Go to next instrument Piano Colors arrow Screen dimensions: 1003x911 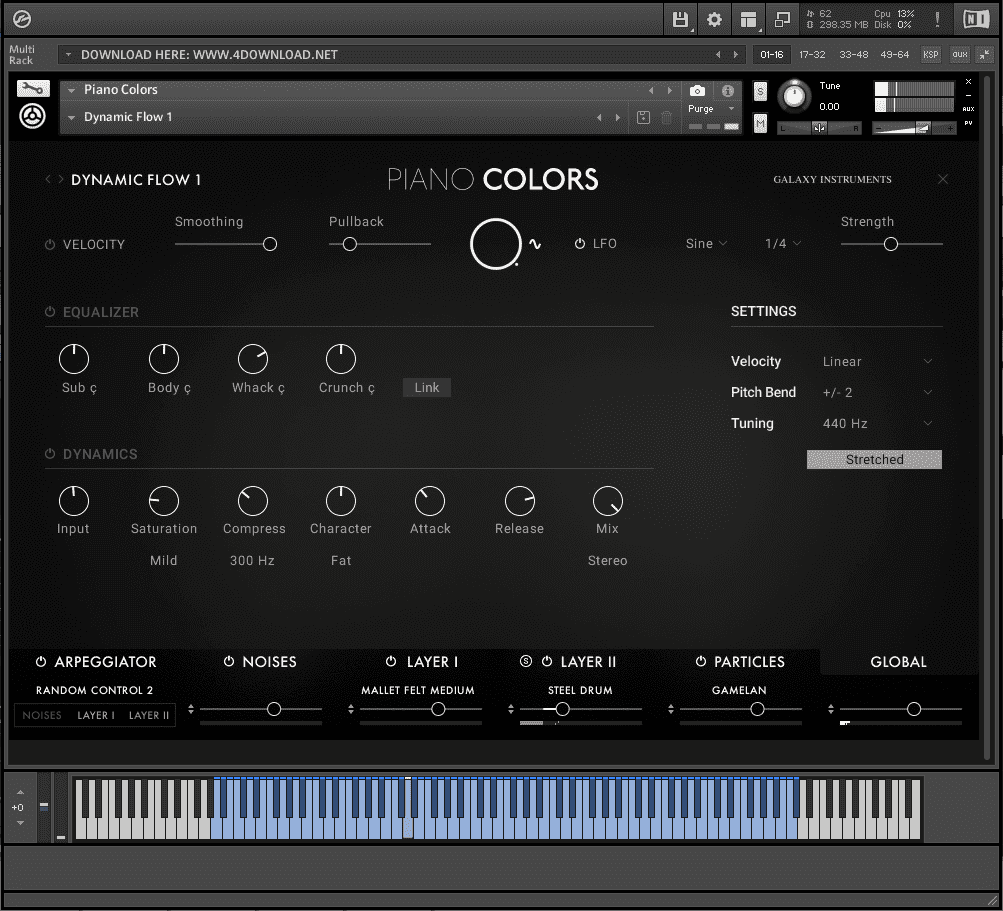coord(670,90)
